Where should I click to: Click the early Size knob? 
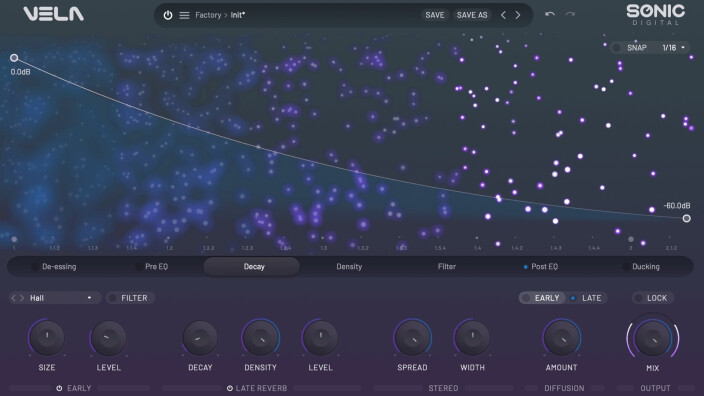pyautogui.click(x=47, y=337)
